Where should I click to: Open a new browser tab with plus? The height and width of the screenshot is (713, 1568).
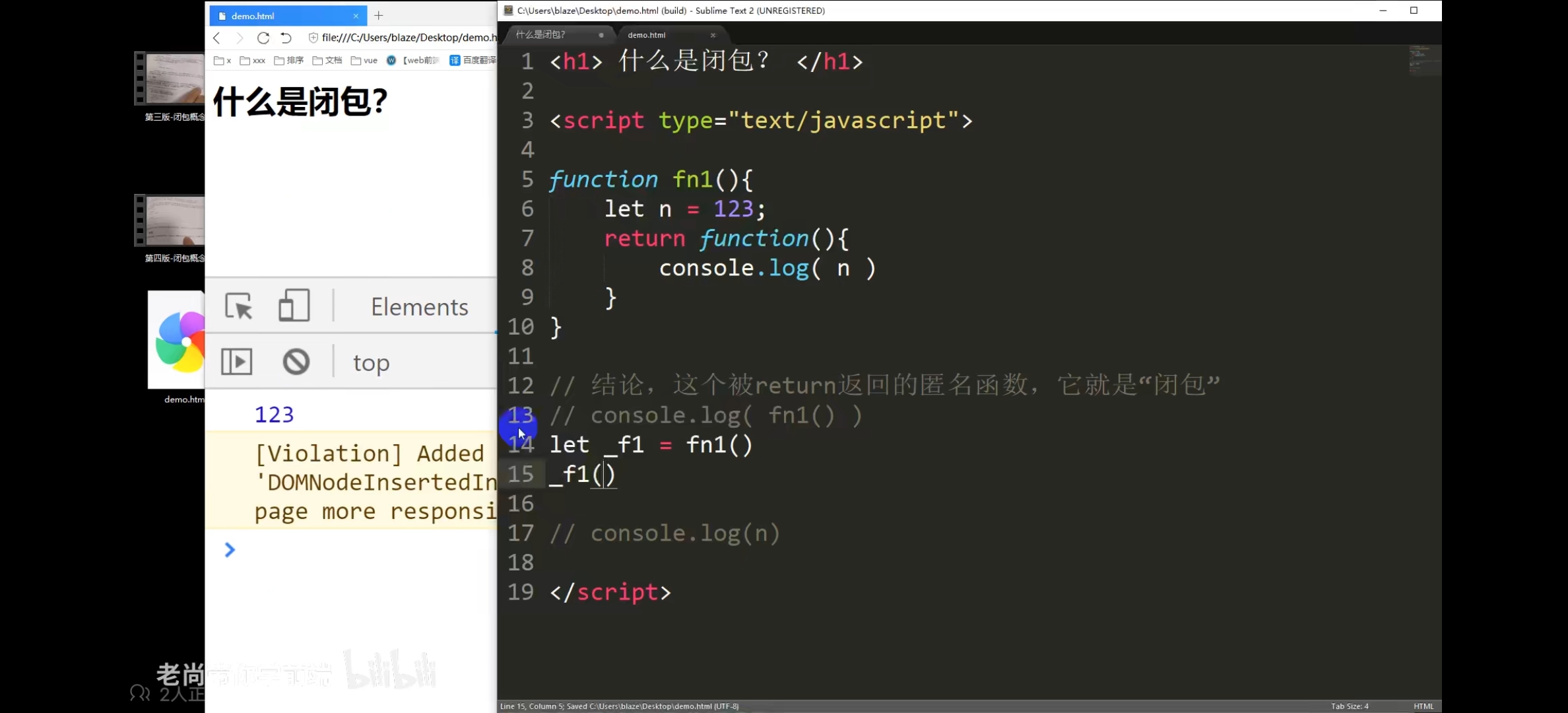[378, 15]
